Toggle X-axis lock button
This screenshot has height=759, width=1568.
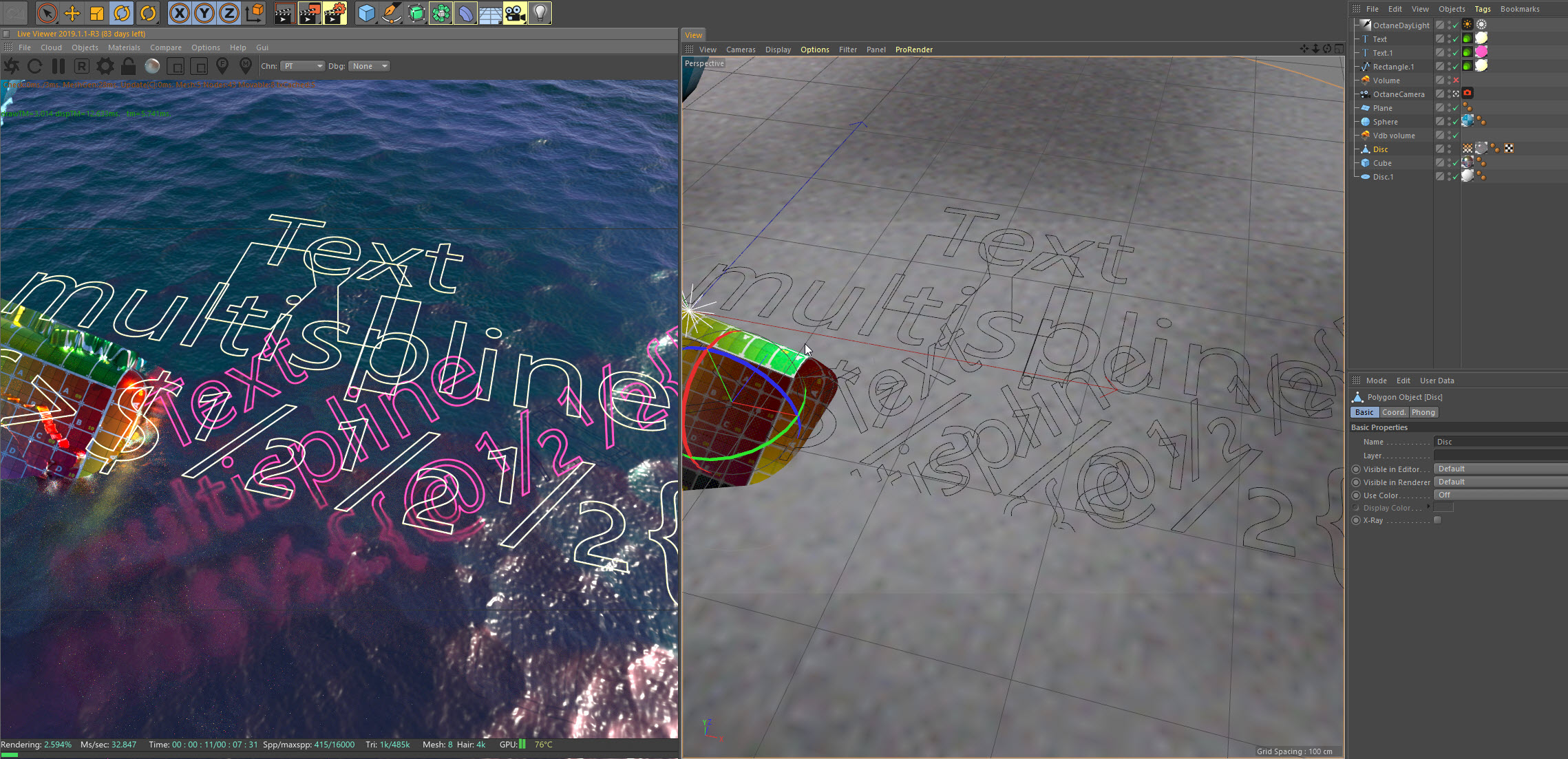tap(179, 13)
